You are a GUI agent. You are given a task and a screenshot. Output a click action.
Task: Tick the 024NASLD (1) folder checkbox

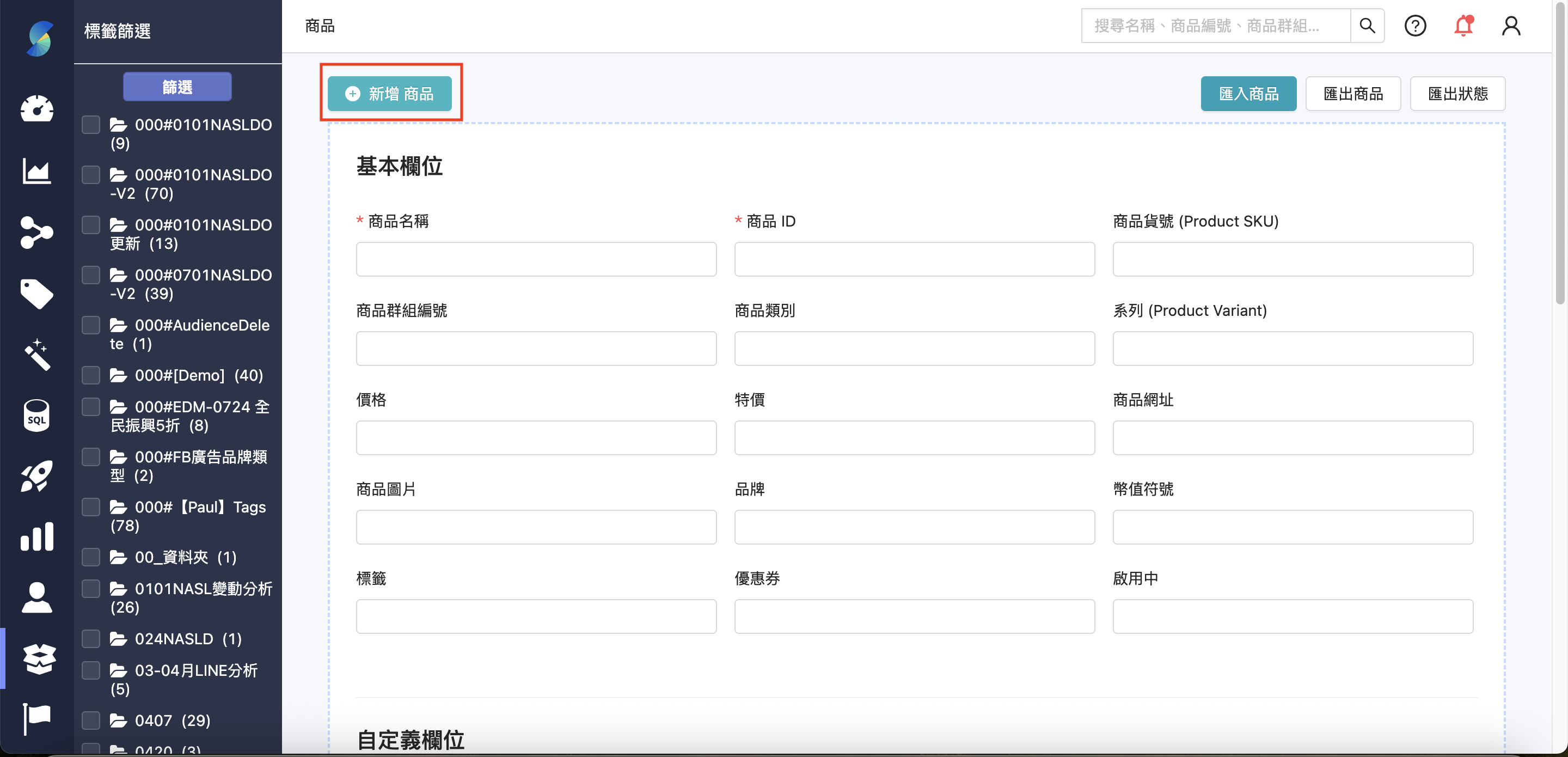point(91,639)
